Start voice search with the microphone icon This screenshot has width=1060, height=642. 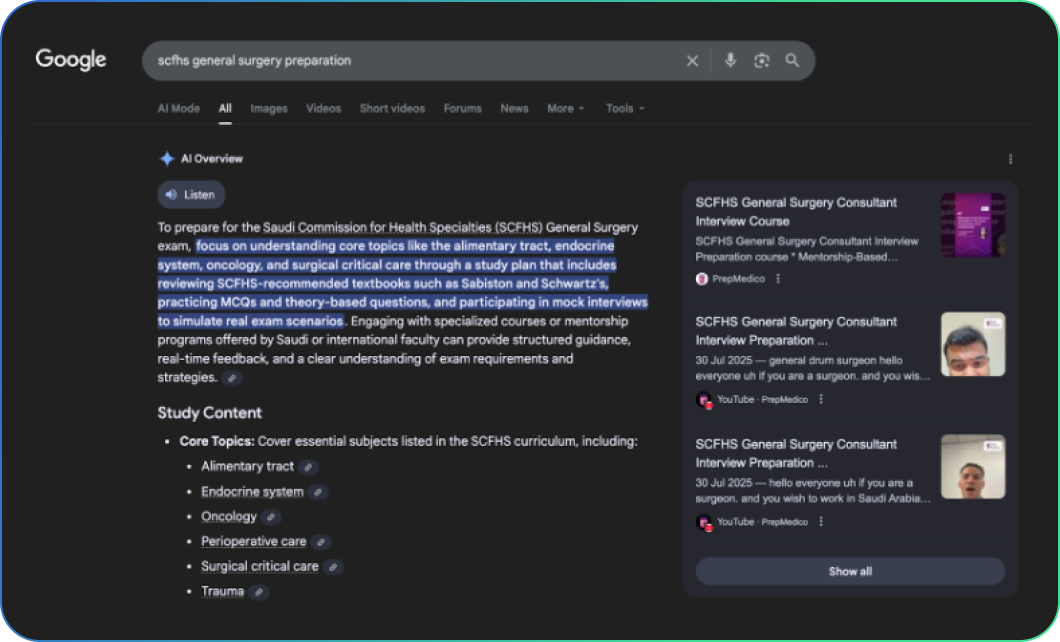pyautogui.click(x=730, y=60)
